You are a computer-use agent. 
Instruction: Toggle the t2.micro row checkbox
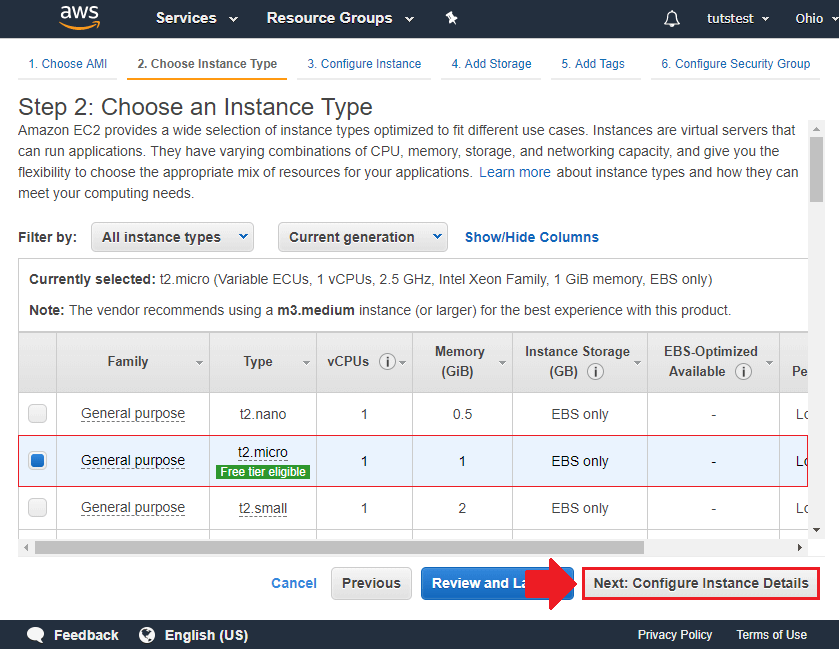(37, 460)
